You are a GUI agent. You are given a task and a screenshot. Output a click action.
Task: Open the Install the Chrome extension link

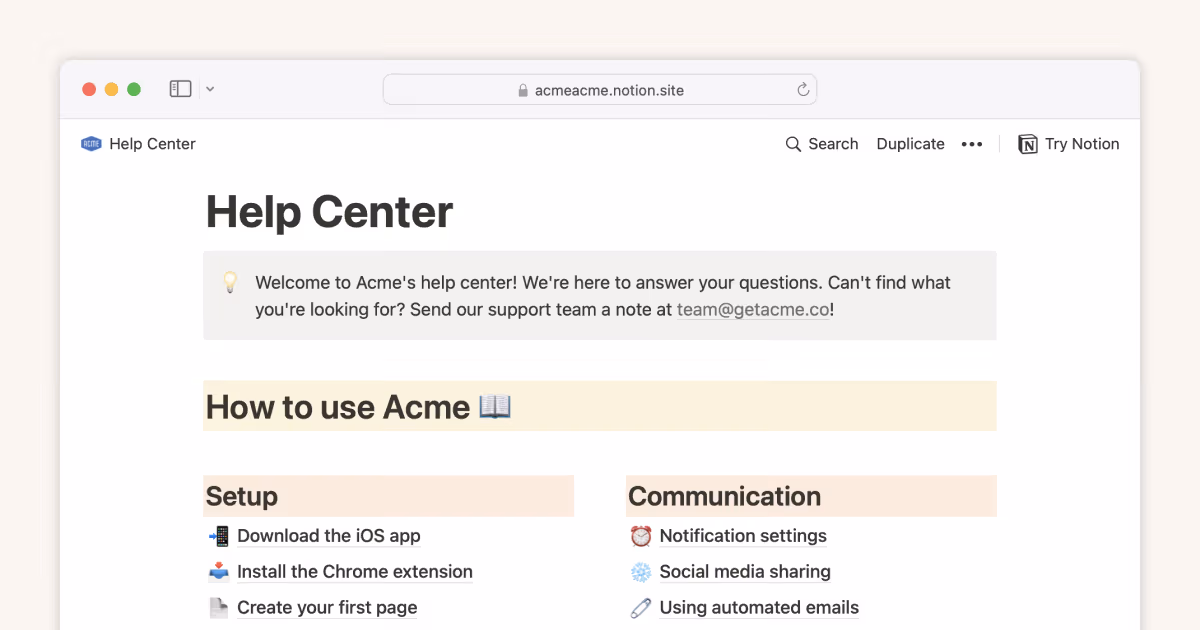(x=355, y=571)
